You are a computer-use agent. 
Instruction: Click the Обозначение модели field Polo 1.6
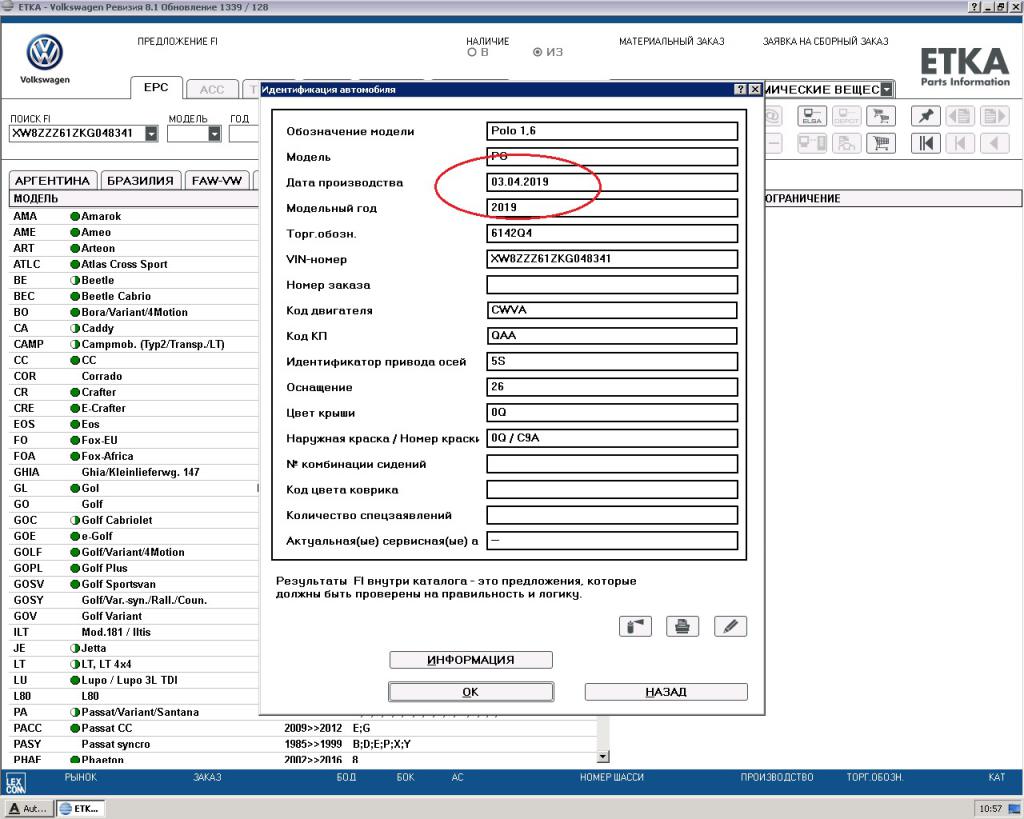click(612, 131)
